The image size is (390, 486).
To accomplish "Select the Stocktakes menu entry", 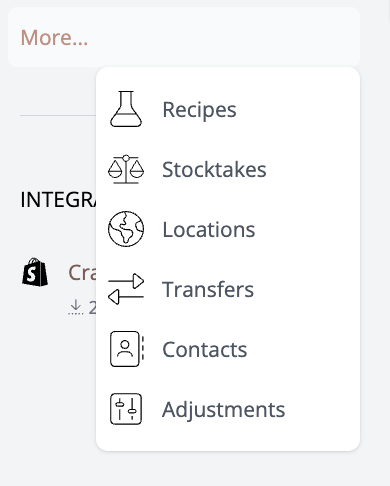I will (214, 169).
